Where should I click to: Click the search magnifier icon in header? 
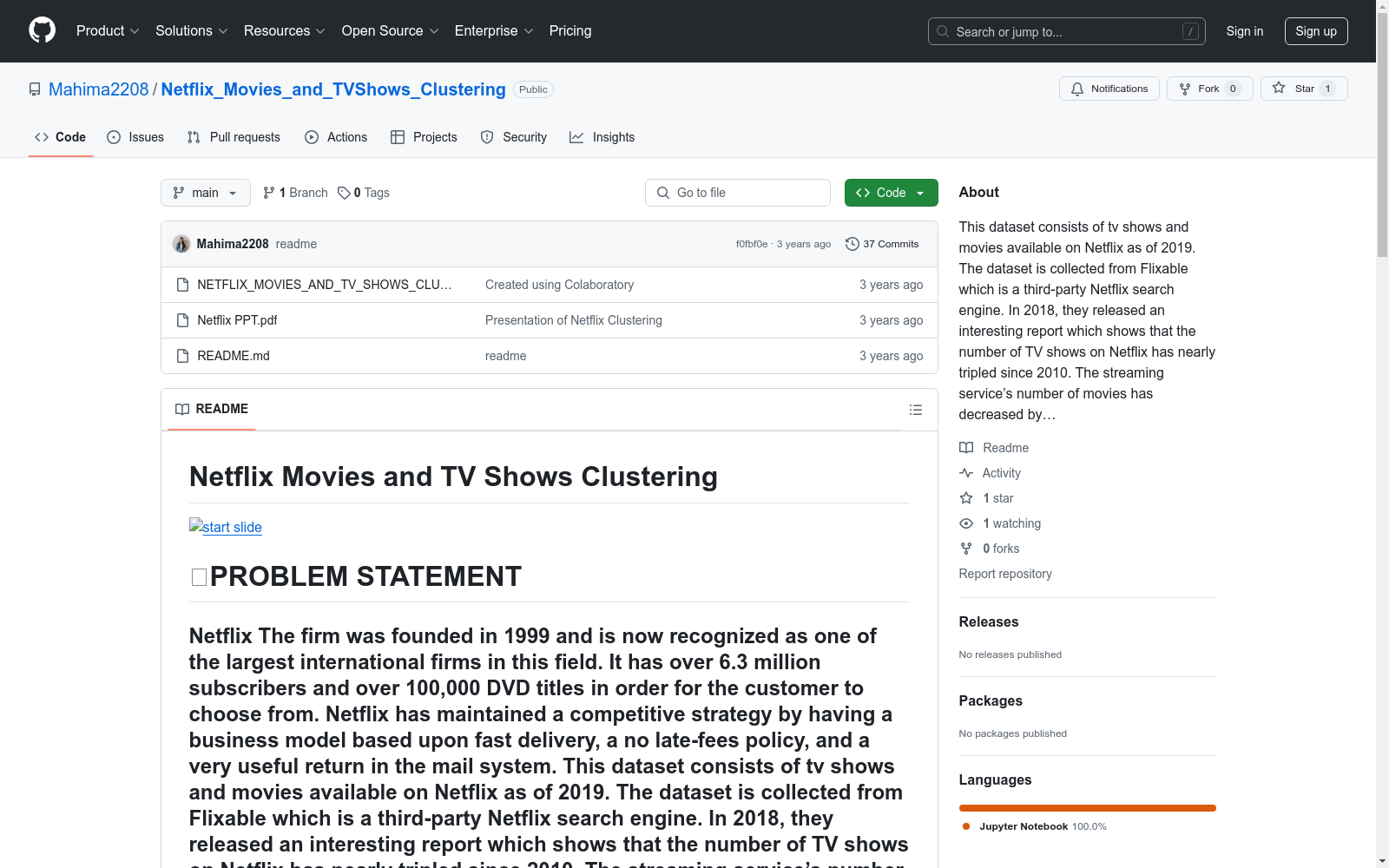point(943,31)
